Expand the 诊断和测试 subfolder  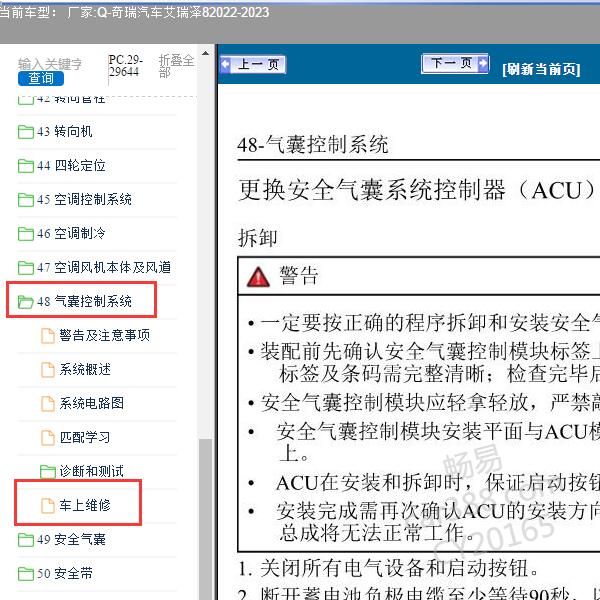coord(91,471)
